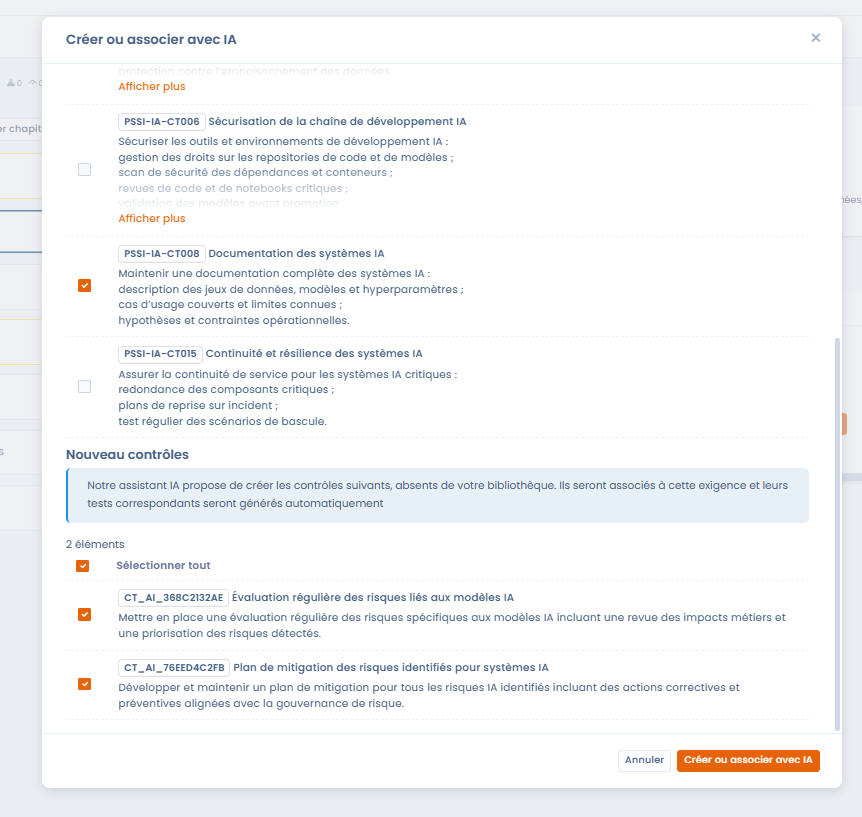Screen dimensions: 862x817
Task: Select the PSSI-IA-CT008 code badge
Action: tap(161, 254)
